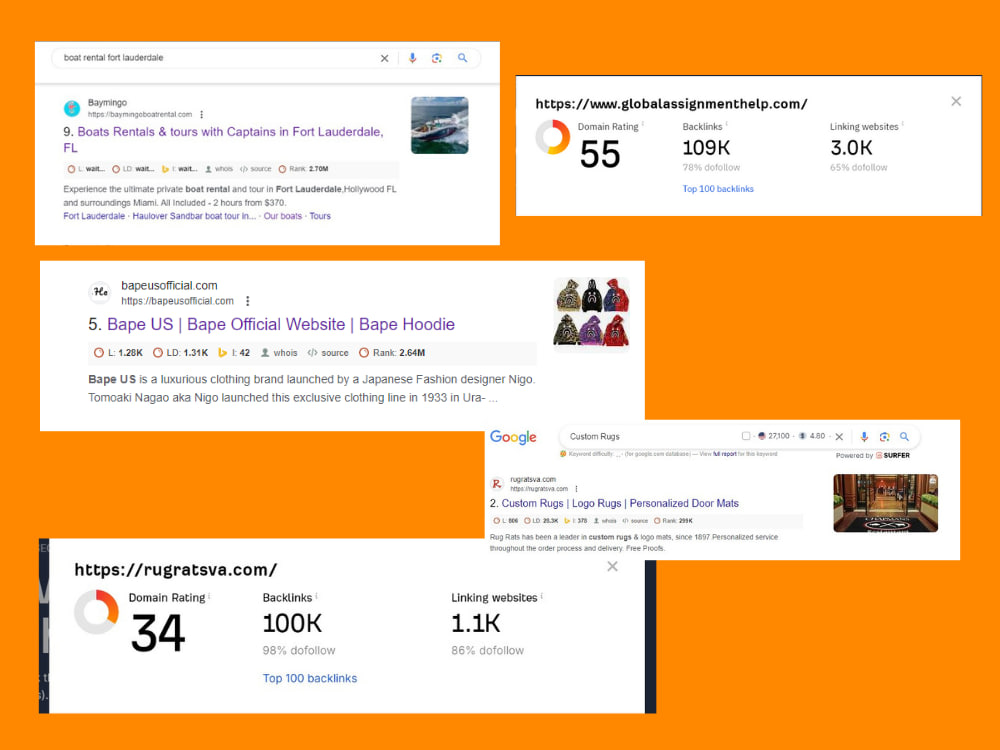Screen dimensions: 1000x750
Task: Click info icon beside Backlinks for rugratsva.com
Action: click(x=316, y=596)
